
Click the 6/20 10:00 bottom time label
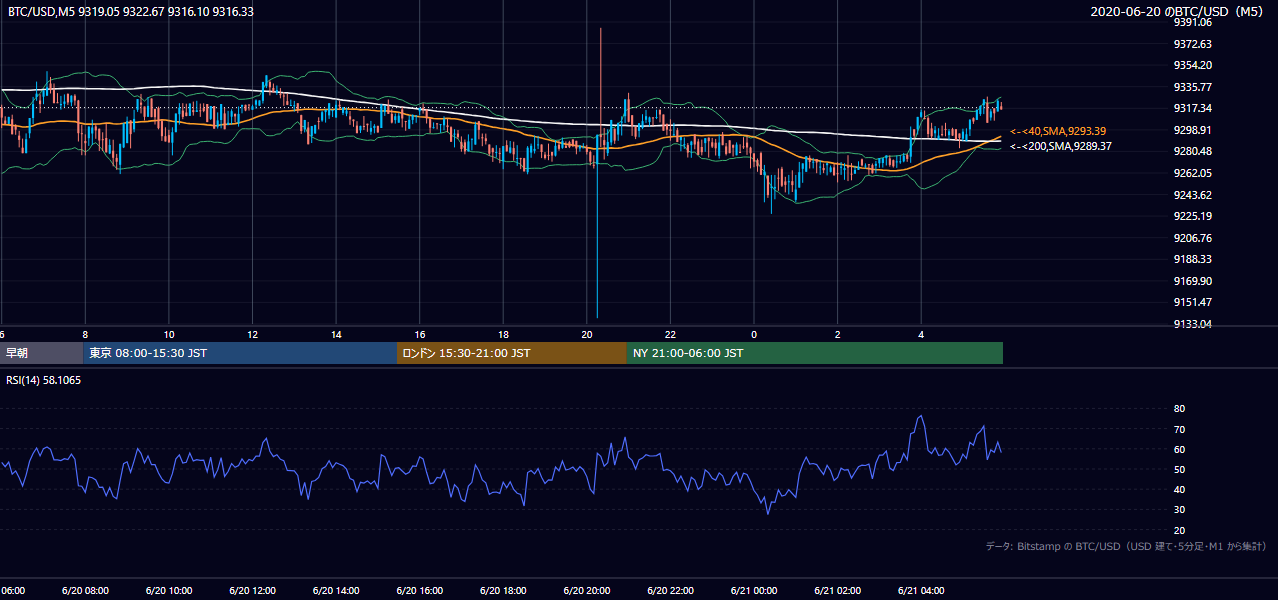coord(169,591)
